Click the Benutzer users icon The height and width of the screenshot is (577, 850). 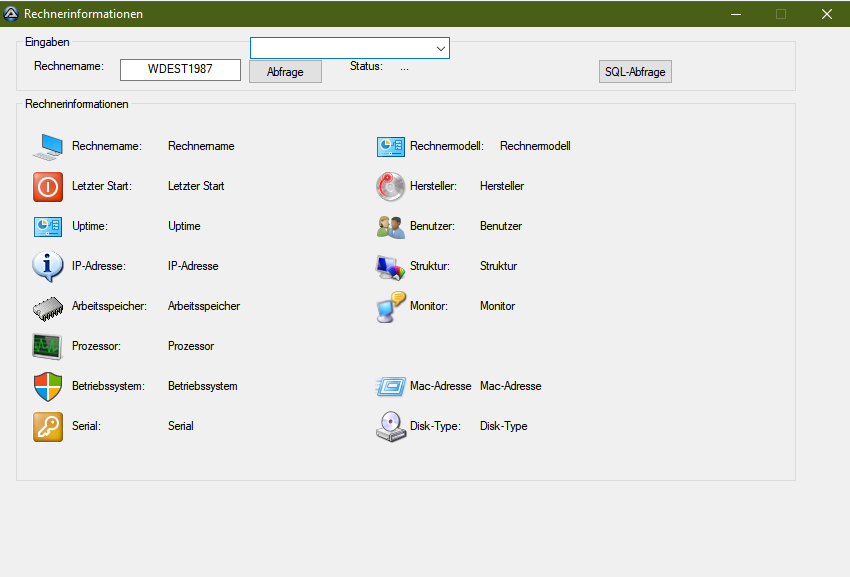point(390,227)
